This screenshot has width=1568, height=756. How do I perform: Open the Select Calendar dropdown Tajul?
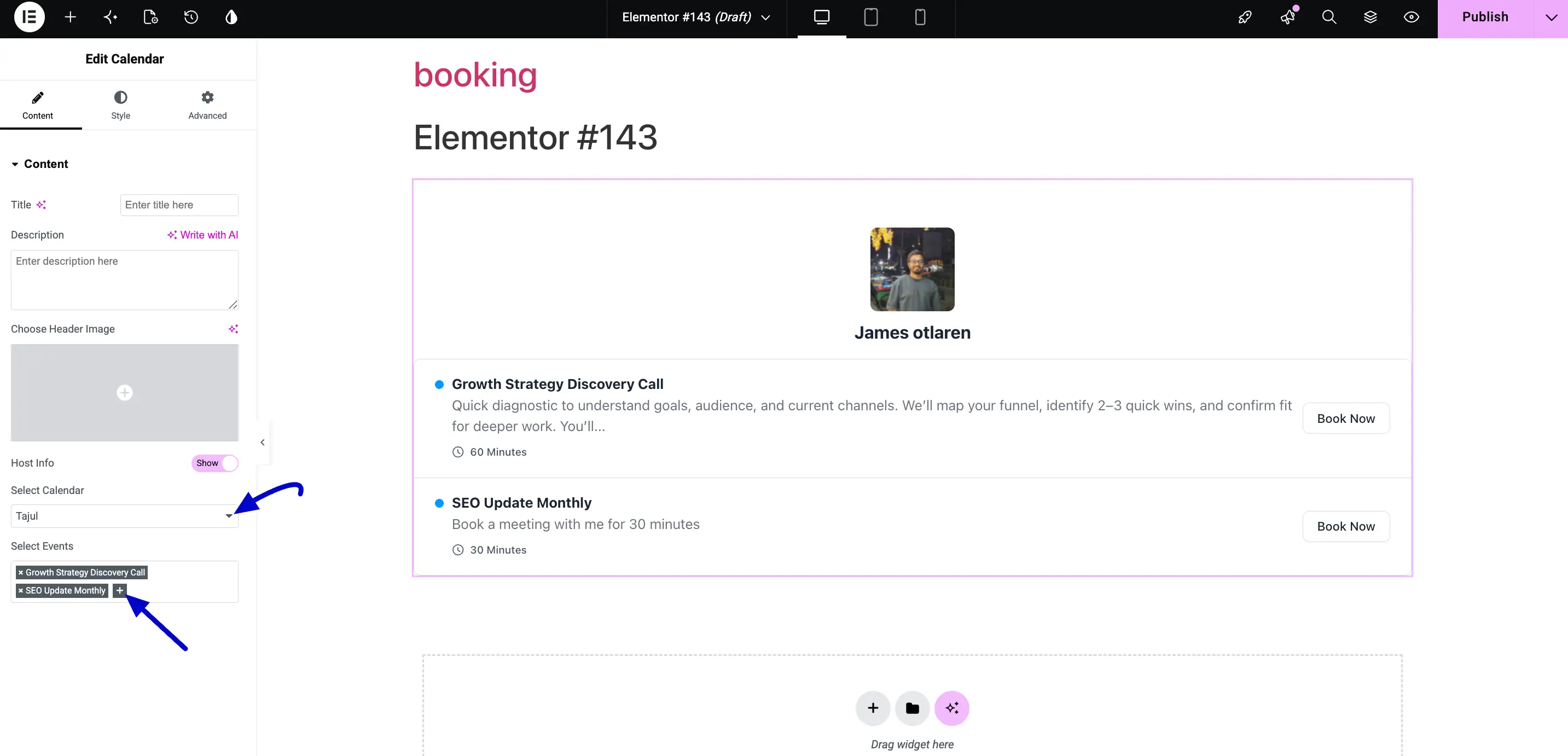pyautogui.click(x=125, y=516)
